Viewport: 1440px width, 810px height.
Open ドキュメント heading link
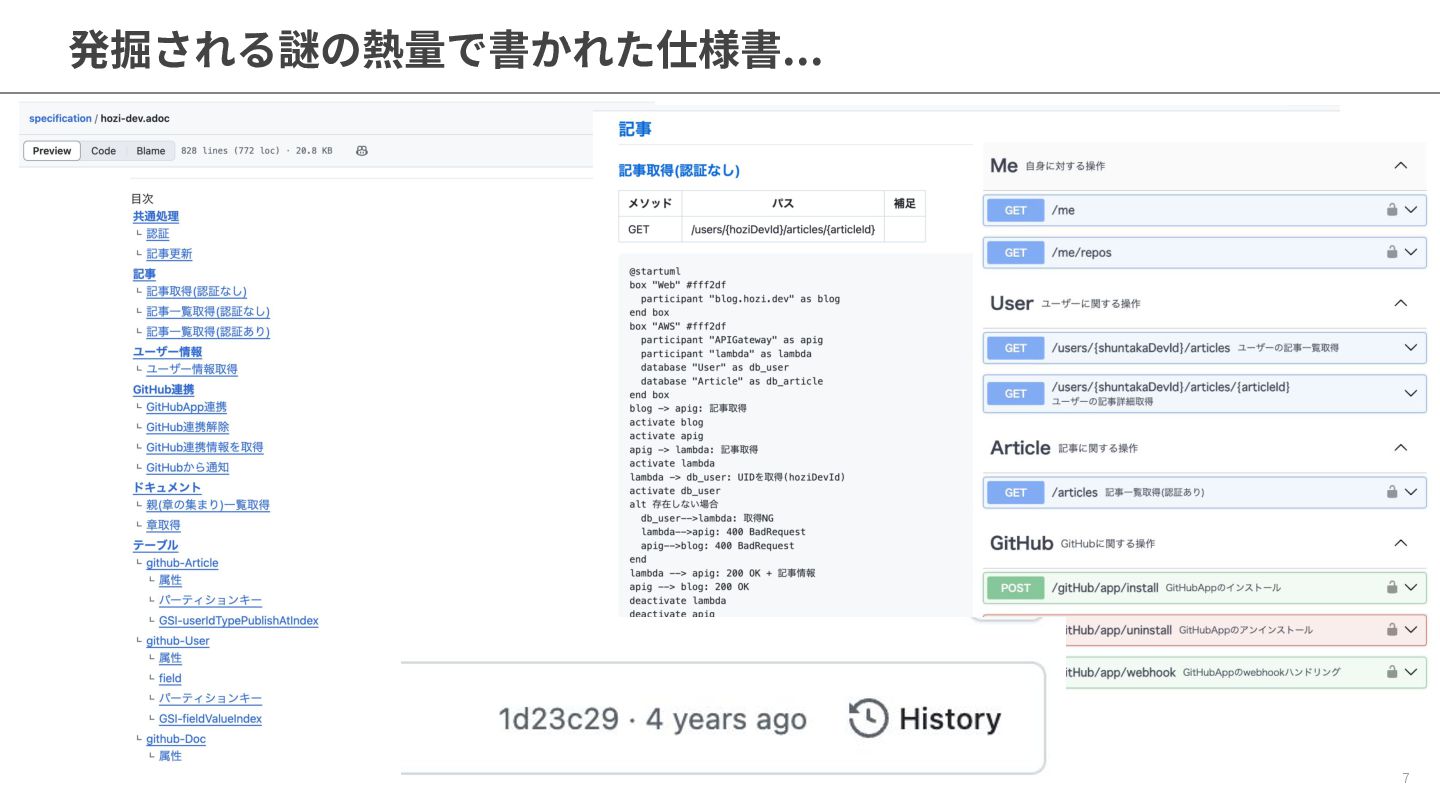(x=167, y=487)
